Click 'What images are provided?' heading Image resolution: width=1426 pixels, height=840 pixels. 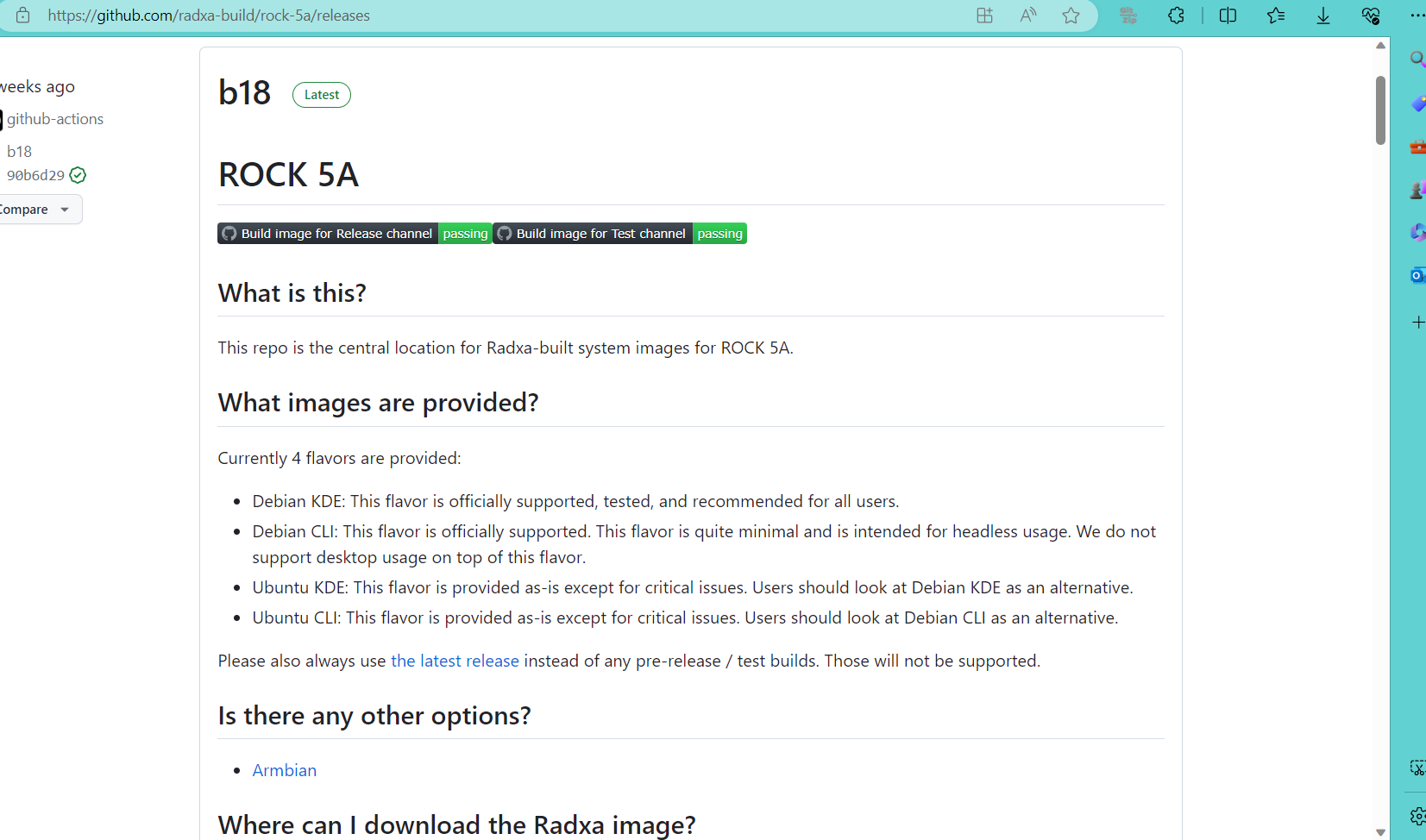(x=378, y=403)
